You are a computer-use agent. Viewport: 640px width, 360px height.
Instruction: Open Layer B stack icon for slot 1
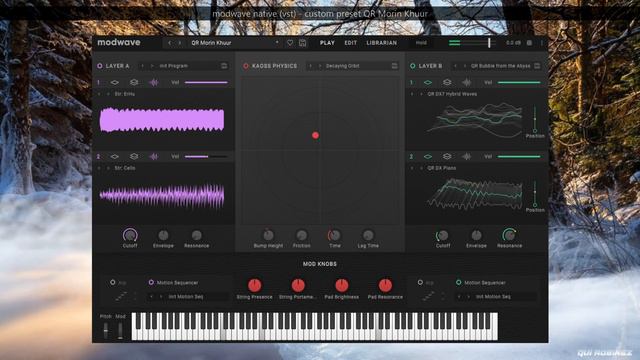click(447, 82)
